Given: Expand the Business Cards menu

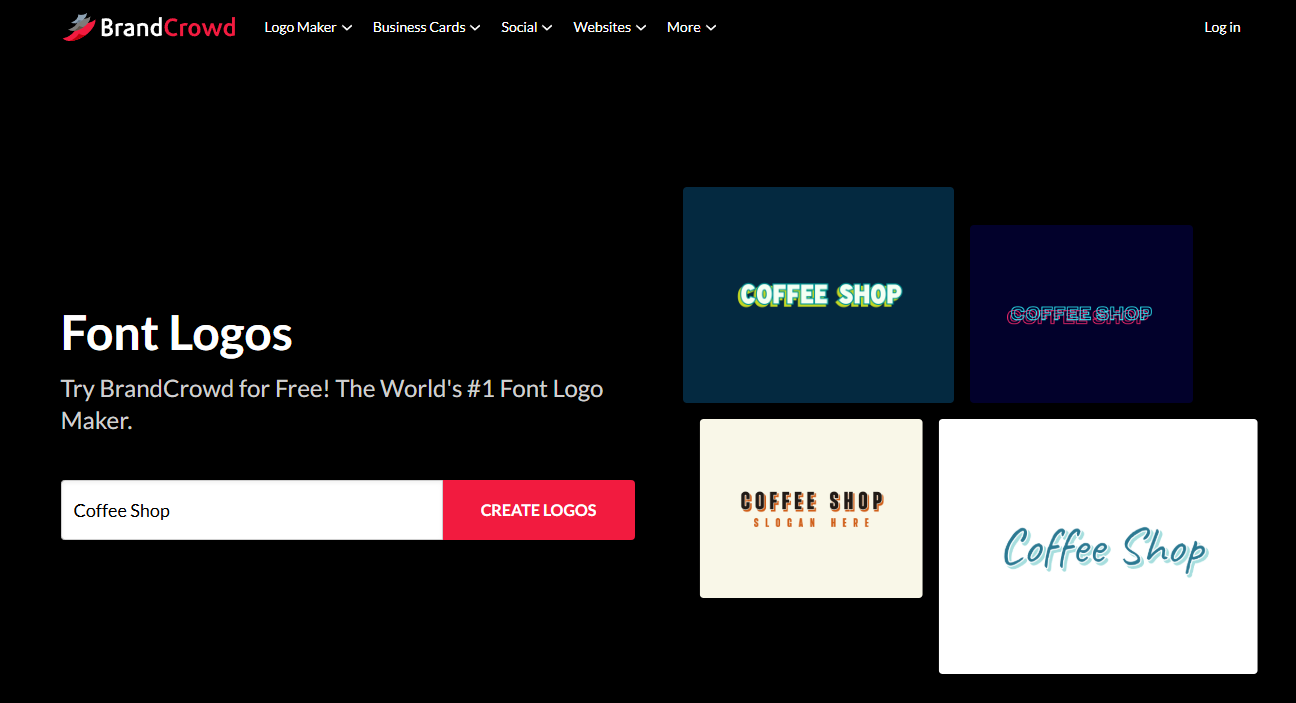Looking at the screenshot, I should point(426,27).
